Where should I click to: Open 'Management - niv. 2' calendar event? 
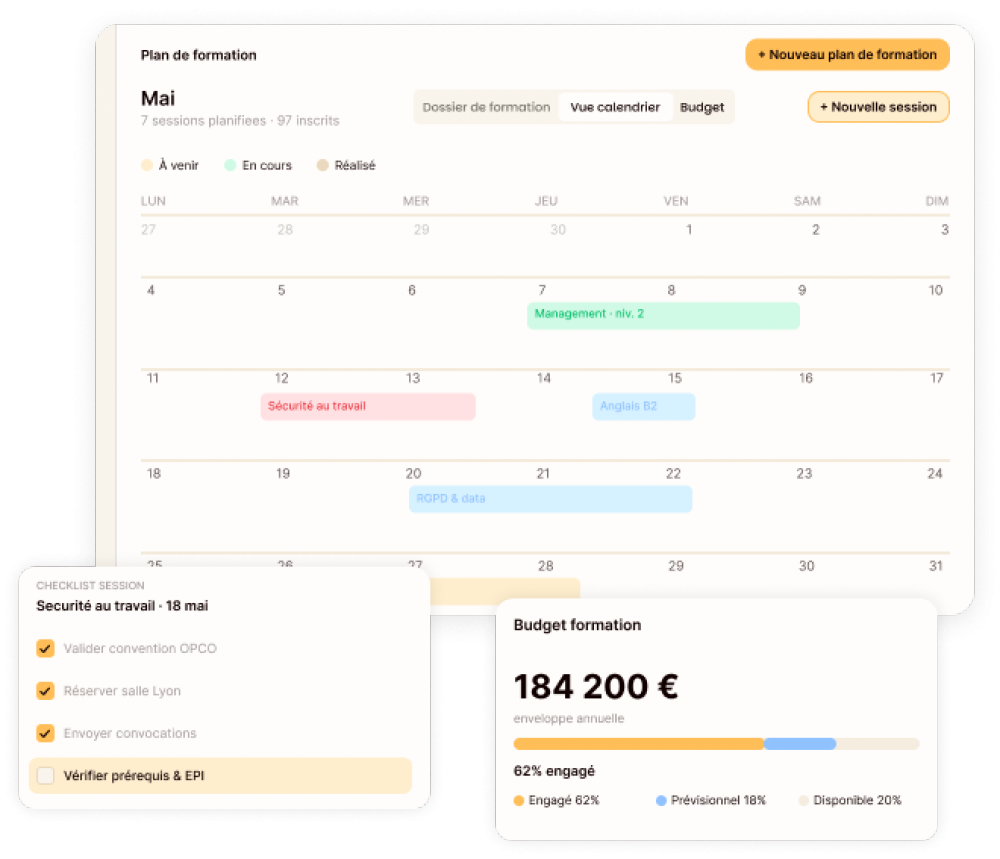click(x=663, y=316)
